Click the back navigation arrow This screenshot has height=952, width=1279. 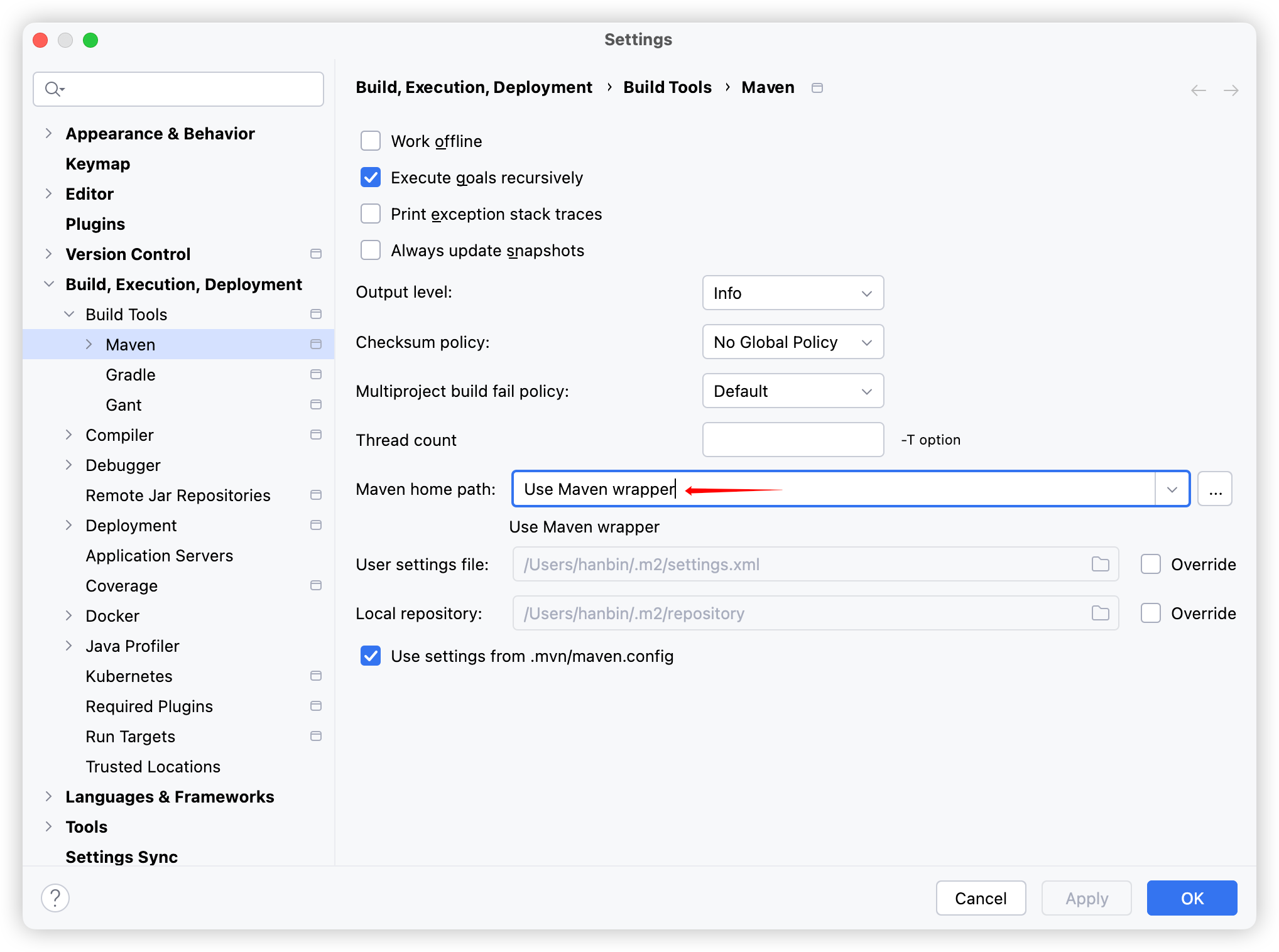1199,90
